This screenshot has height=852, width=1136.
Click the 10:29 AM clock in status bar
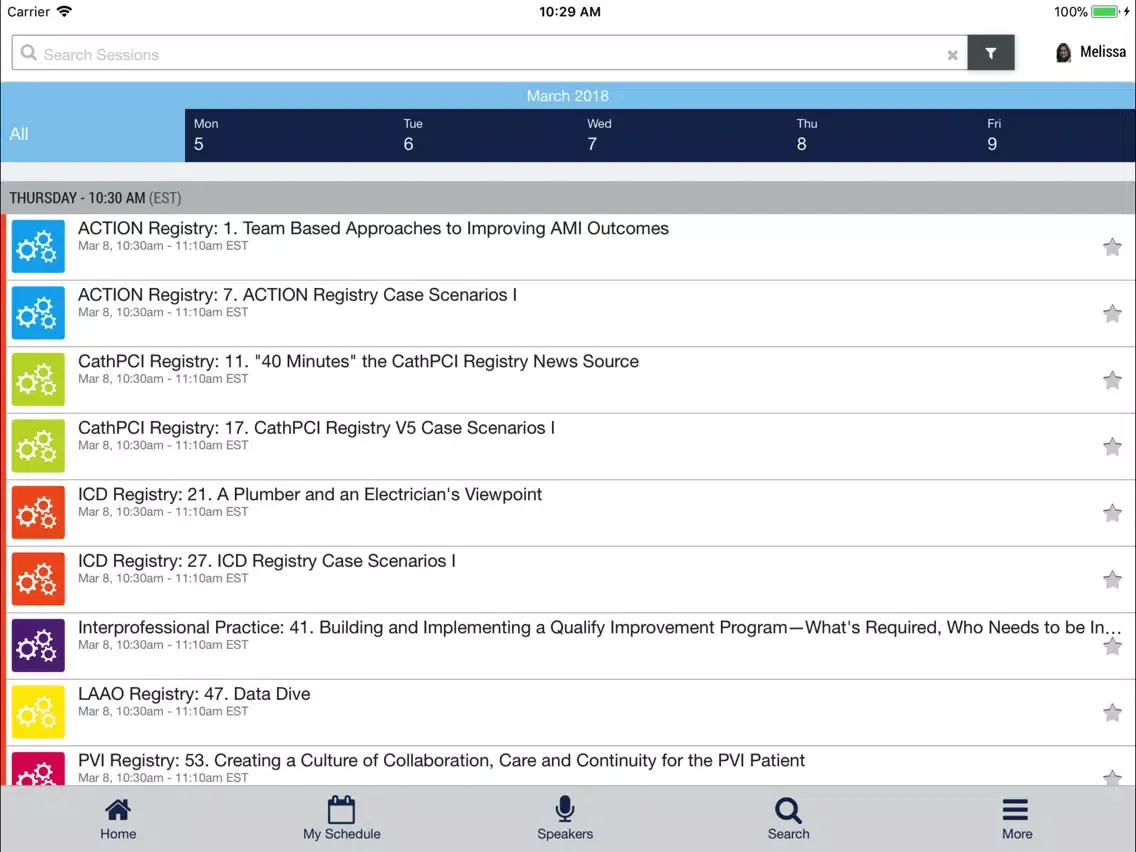(569, 12)
